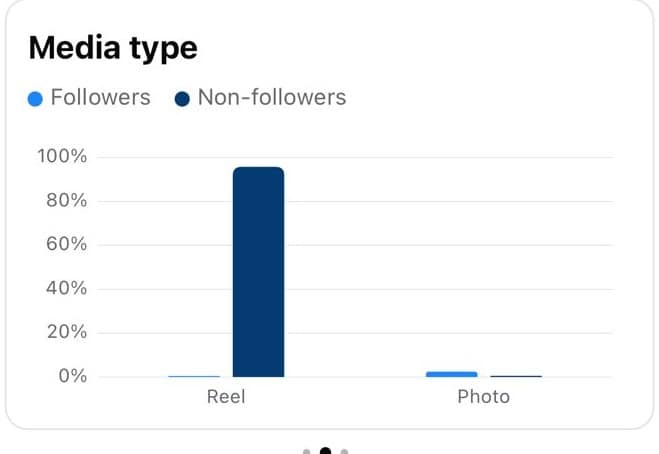The height and width of the screenshot is (454, 659).
Task: Tap the thin Non-followers bar for Photo
Action: point(516,376)
